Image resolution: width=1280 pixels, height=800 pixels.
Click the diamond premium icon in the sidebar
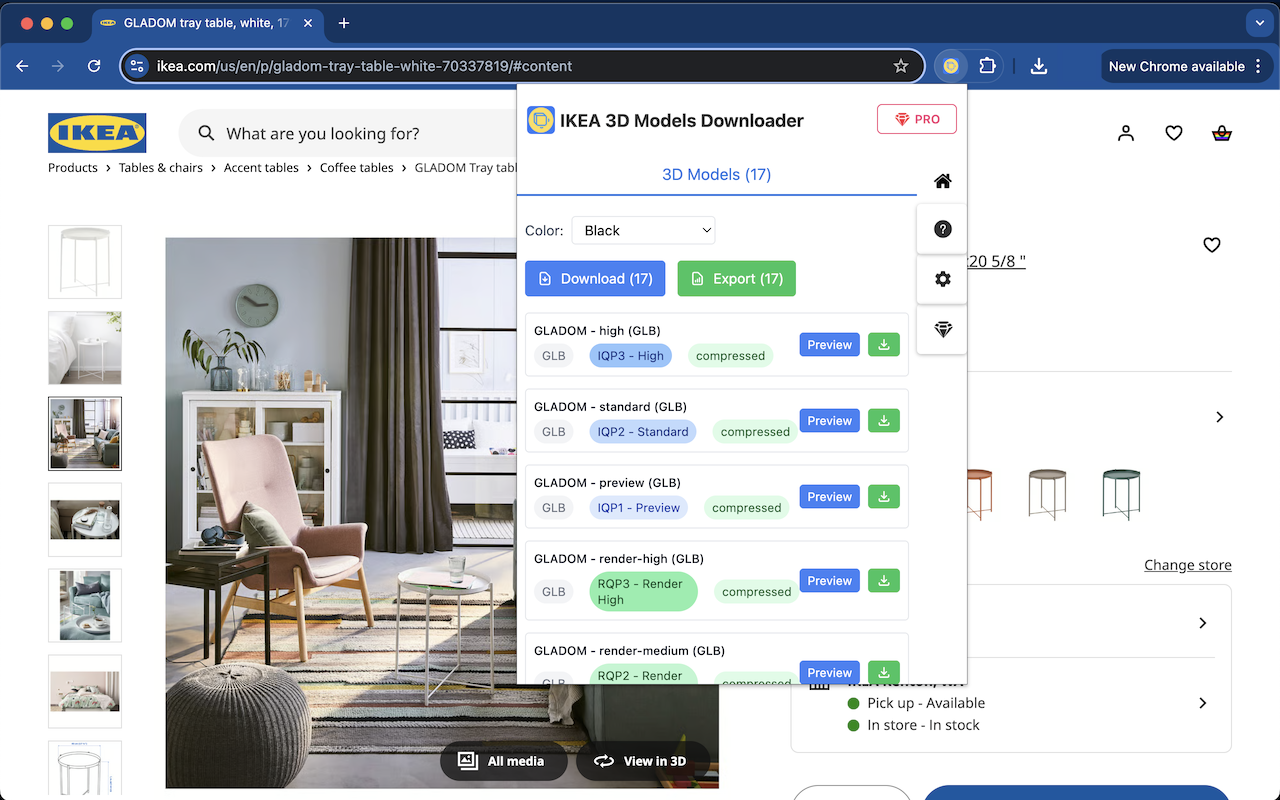pyautogui.click(x=941, y=329)
